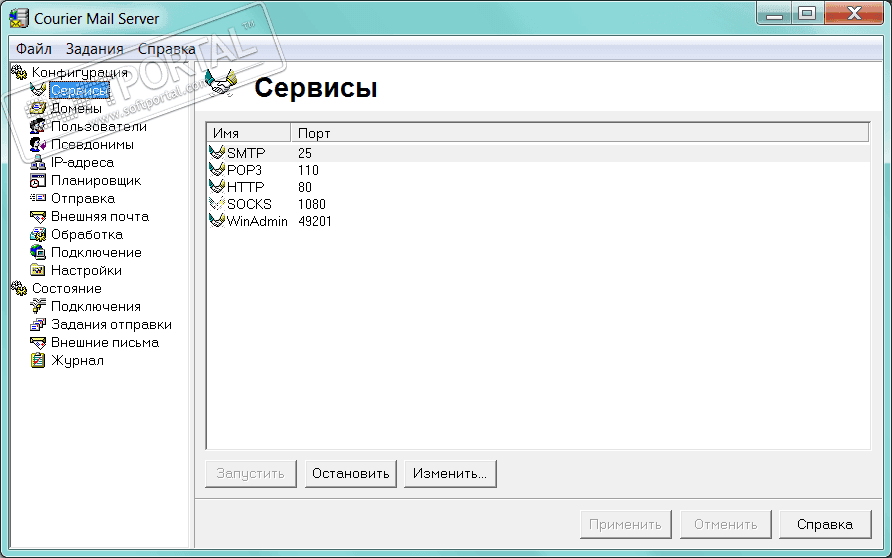Click port value 1080
This screenshot has width=892, height=558.
(312, 204)
